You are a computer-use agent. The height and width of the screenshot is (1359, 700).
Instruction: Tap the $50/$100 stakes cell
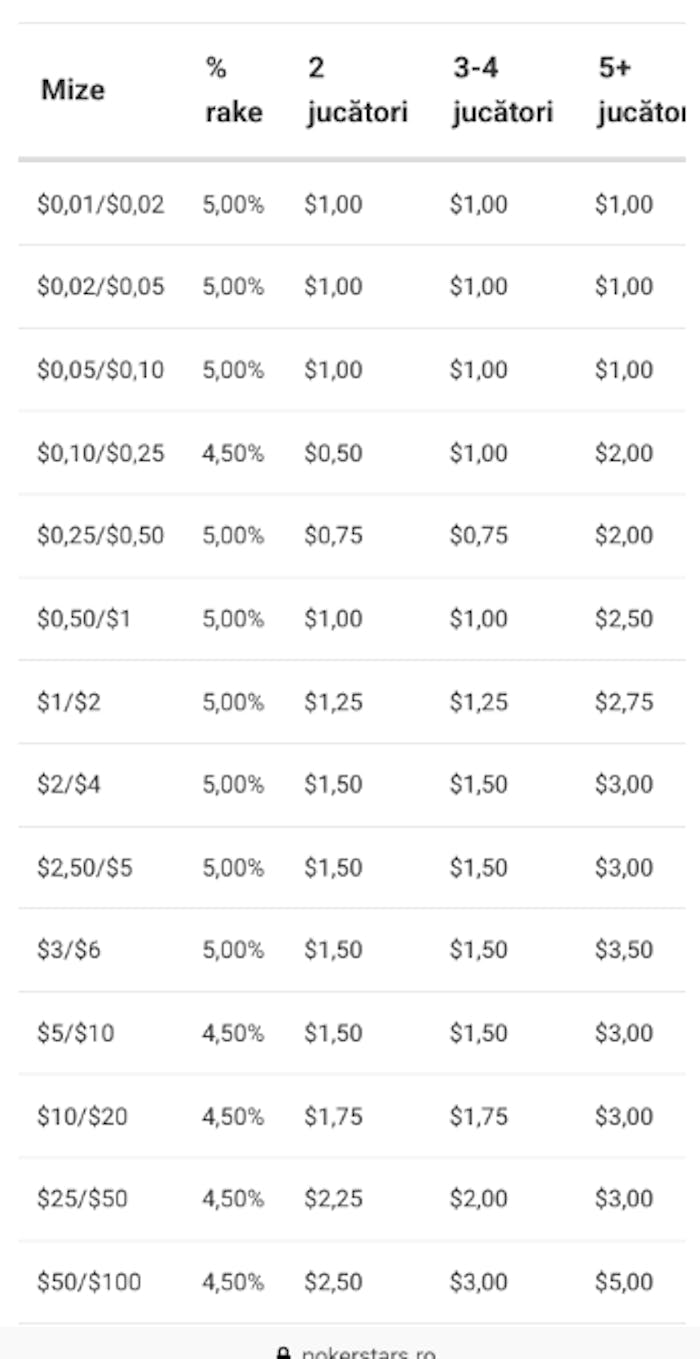tap(89, 1281)
